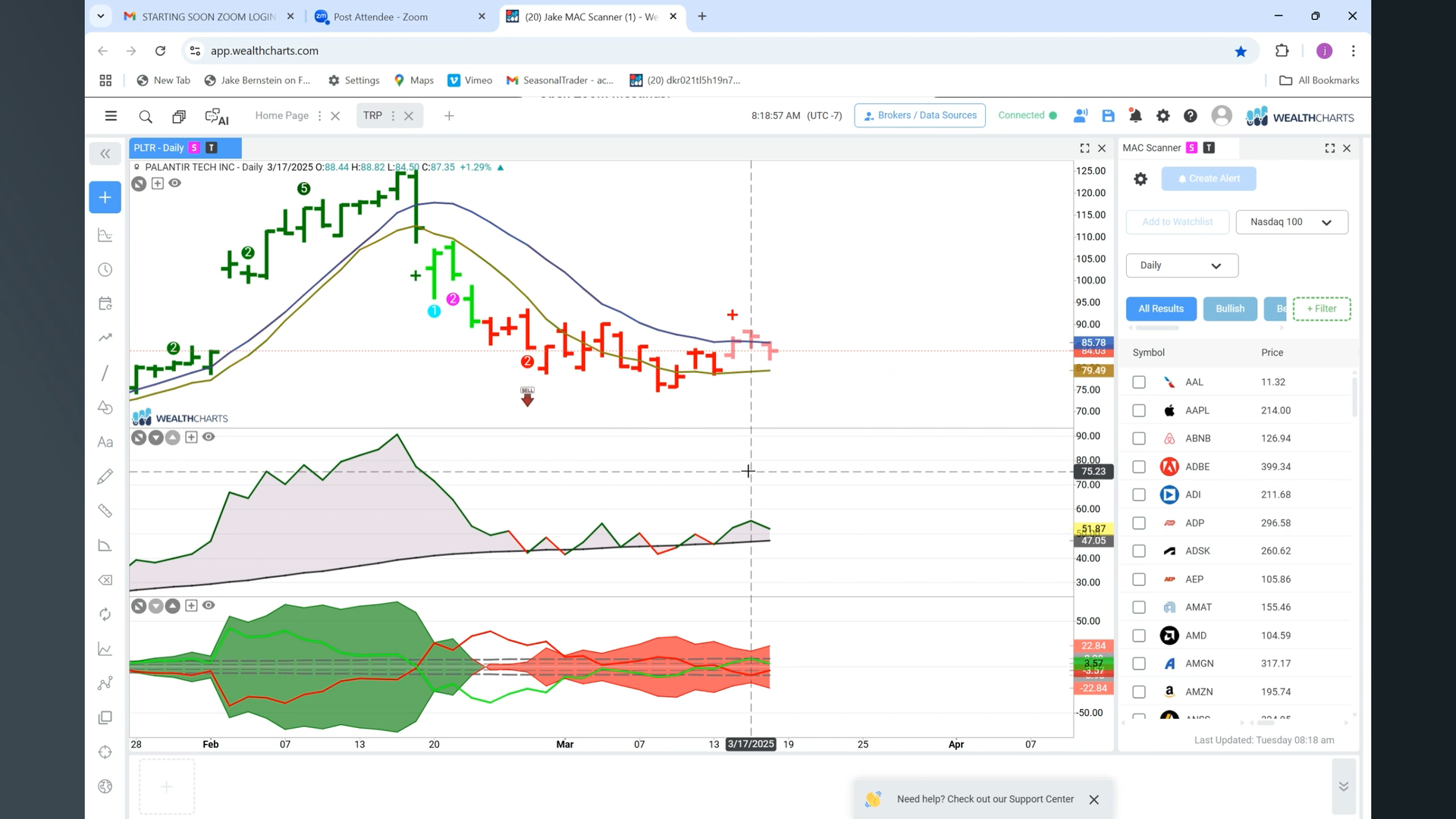Open the TRP tab options menu
Image resolution: width=1456 pixels, height=819 pixels.
point(393,116)
